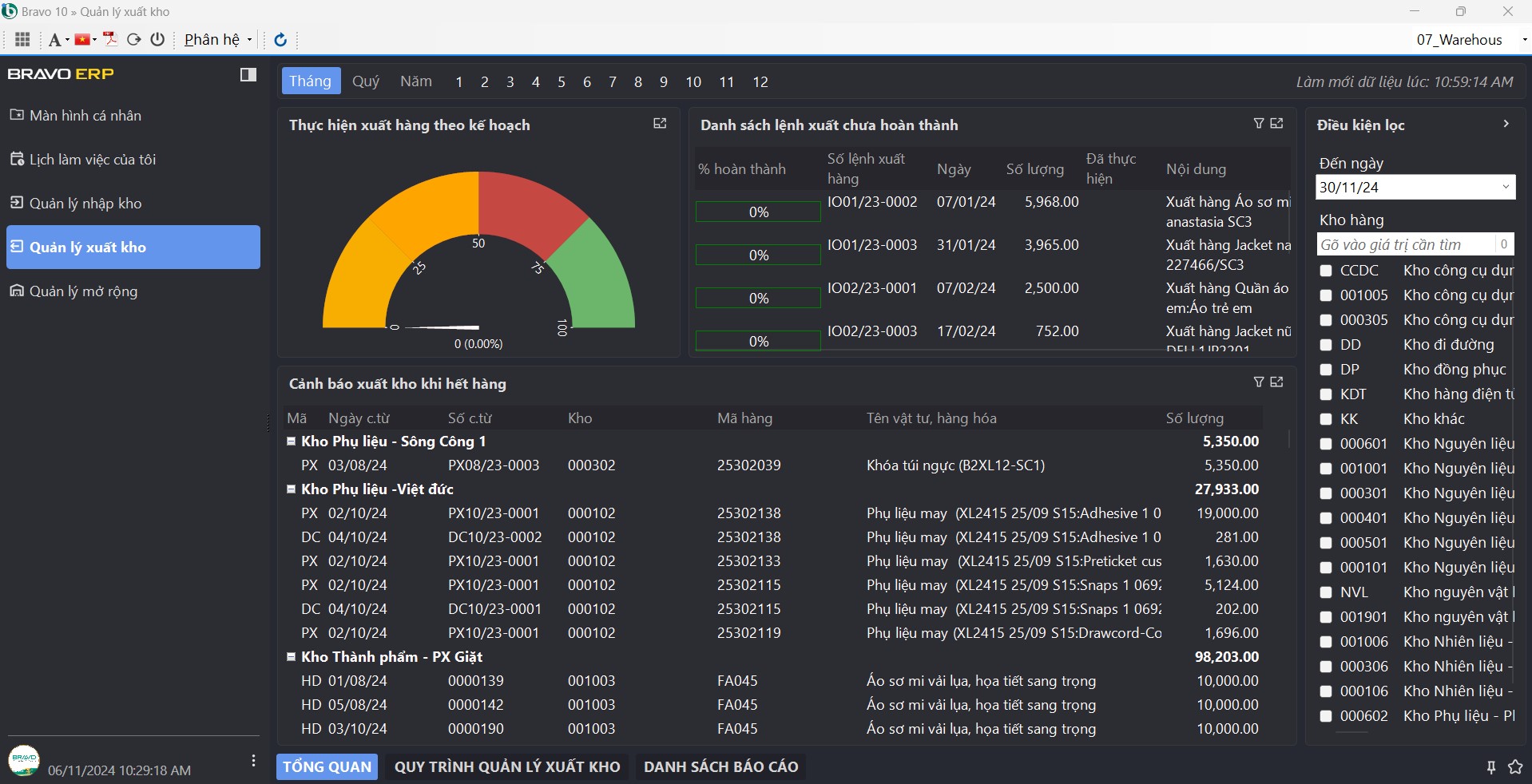Open the Phân hệ dropdown menu
Image resolution: width=1532 pixels, height=784 pixels.
click(217, 40)
